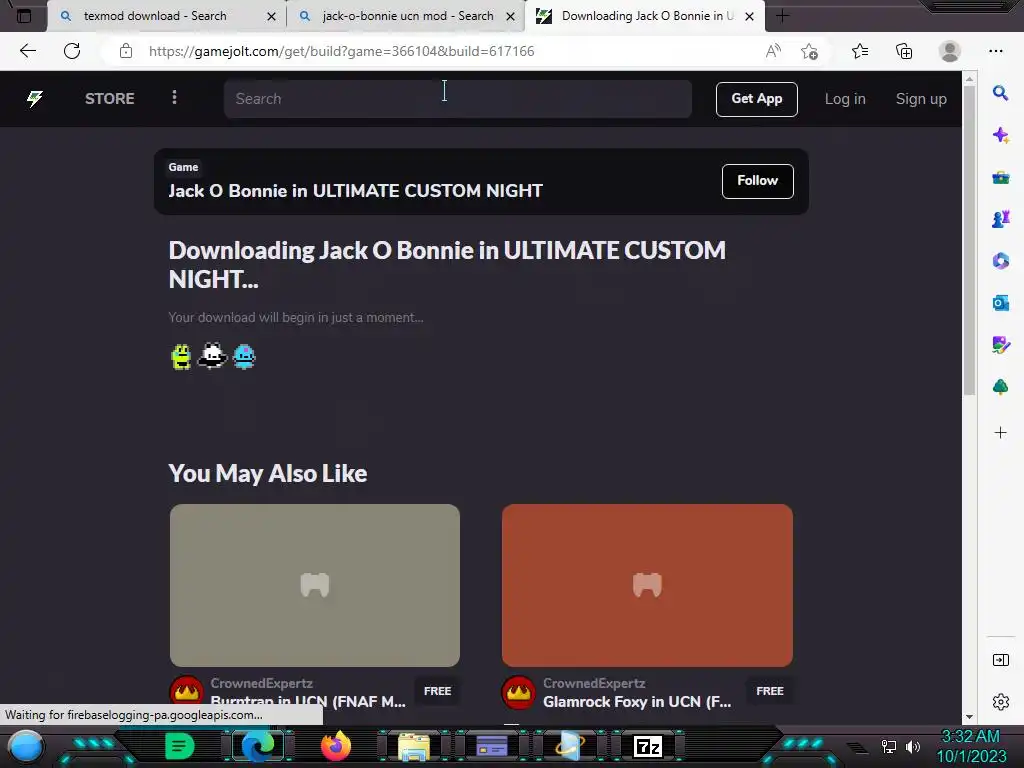
Task: Click the FREE tag on Burntrap in UCN
Action: point(438,691)
